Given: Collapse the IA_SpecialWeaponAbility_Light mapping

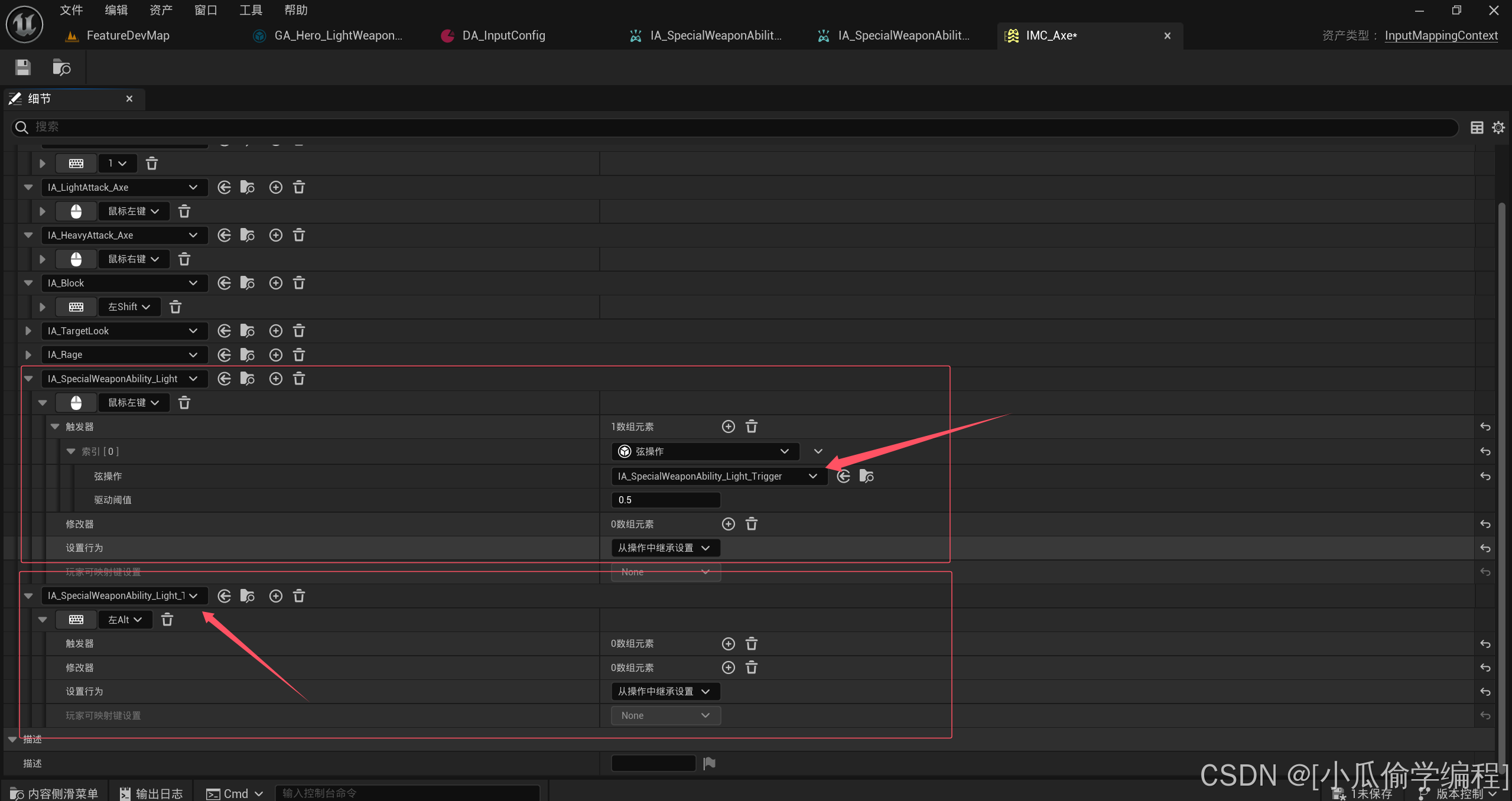Looking at the screenshot, I should tap(28, 379).
